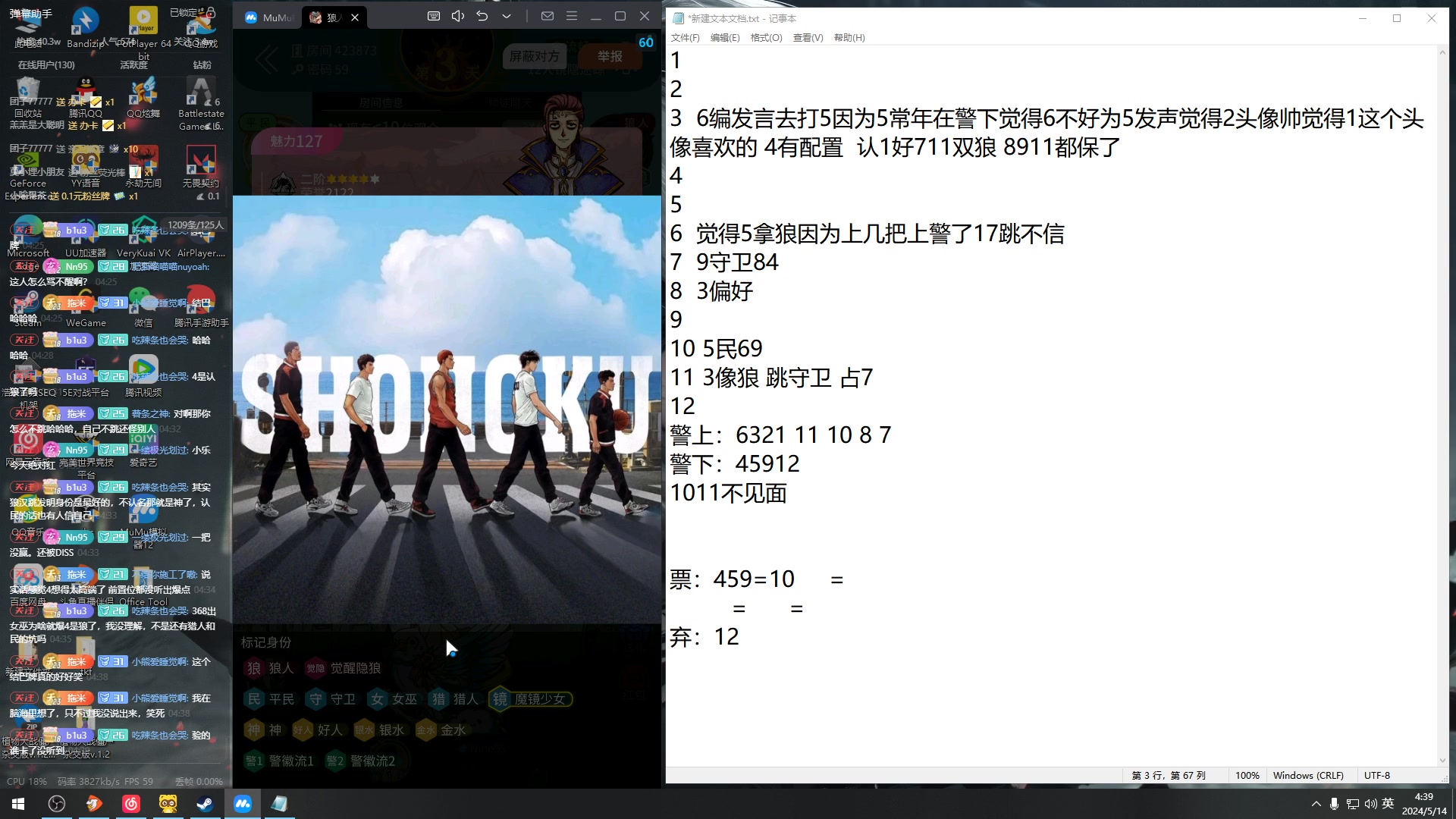Open MuMu keyboard mapping icon
The width and height of the screenshot is (1456, 819).
click(x=434, y=16)
